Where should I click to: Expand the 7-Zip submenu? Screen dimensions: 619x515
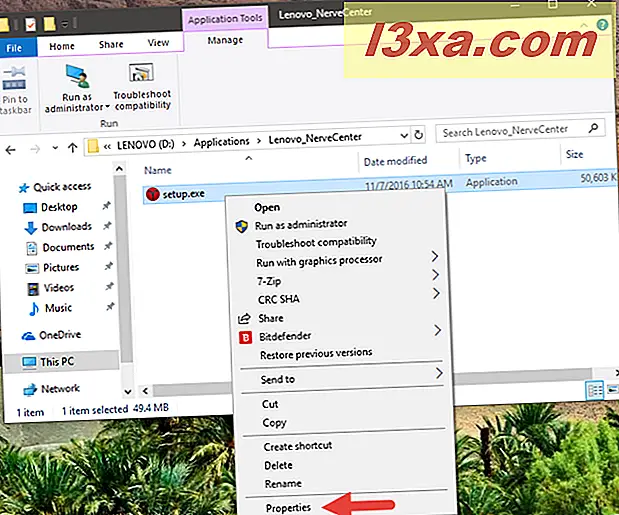pos(435,275)
